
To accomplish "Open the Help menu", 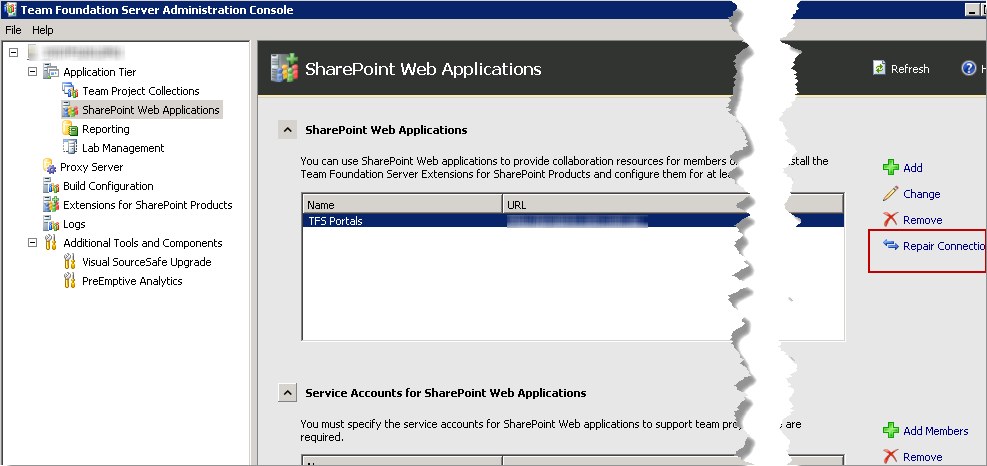I will tap(43, 30).
